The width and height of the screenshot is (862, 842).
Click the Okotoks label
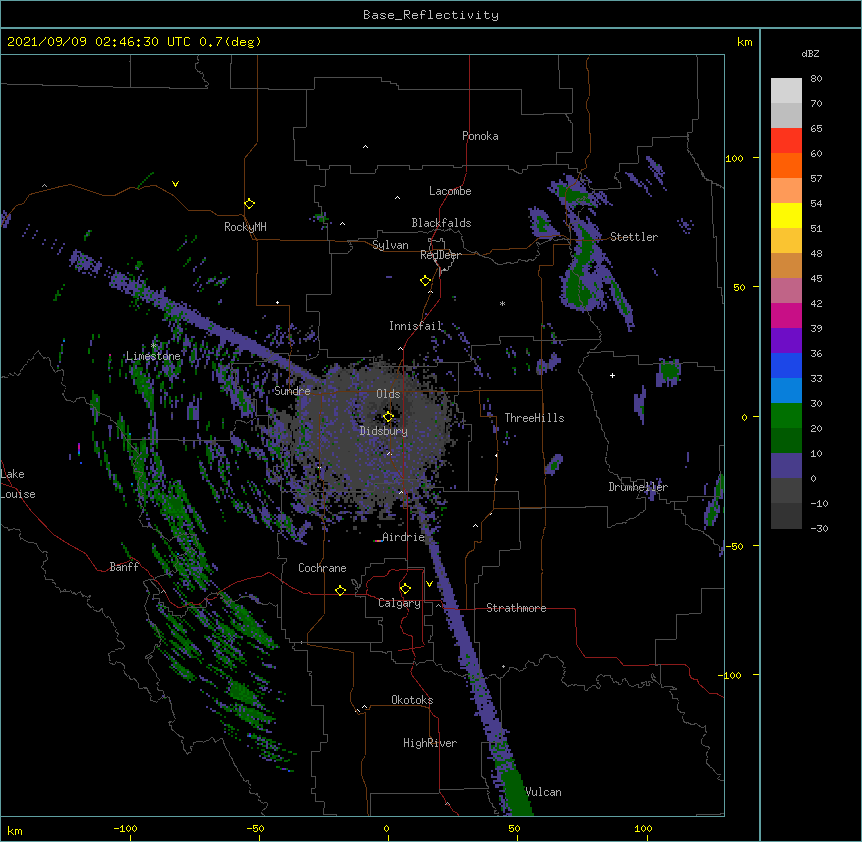pyautogui.click(x=412, y=700)
